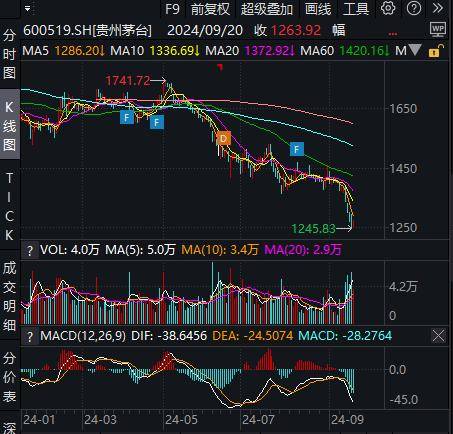Click the WP monitor icon
The height and width of the screenshot is (434, 453).
click(x=438, y=30)
